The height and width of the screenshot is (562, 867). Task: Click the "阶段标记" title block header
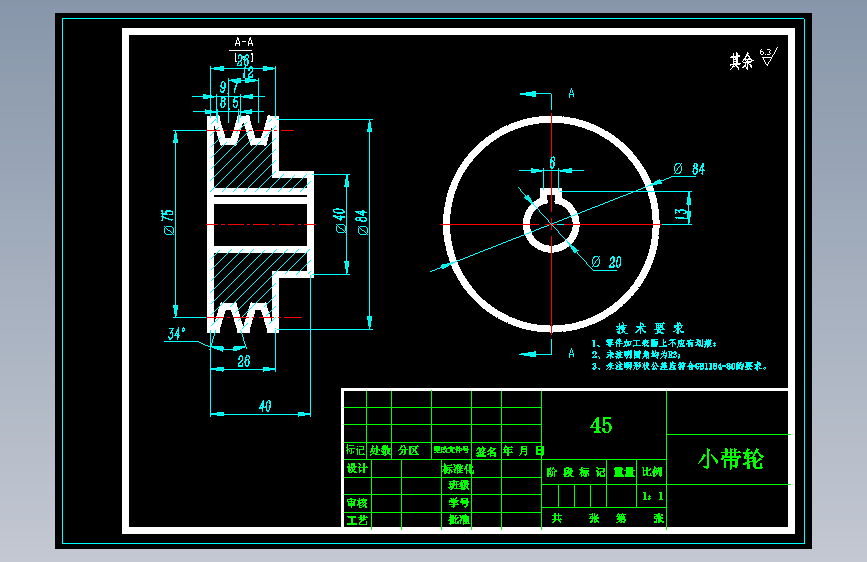click(575, 472)
